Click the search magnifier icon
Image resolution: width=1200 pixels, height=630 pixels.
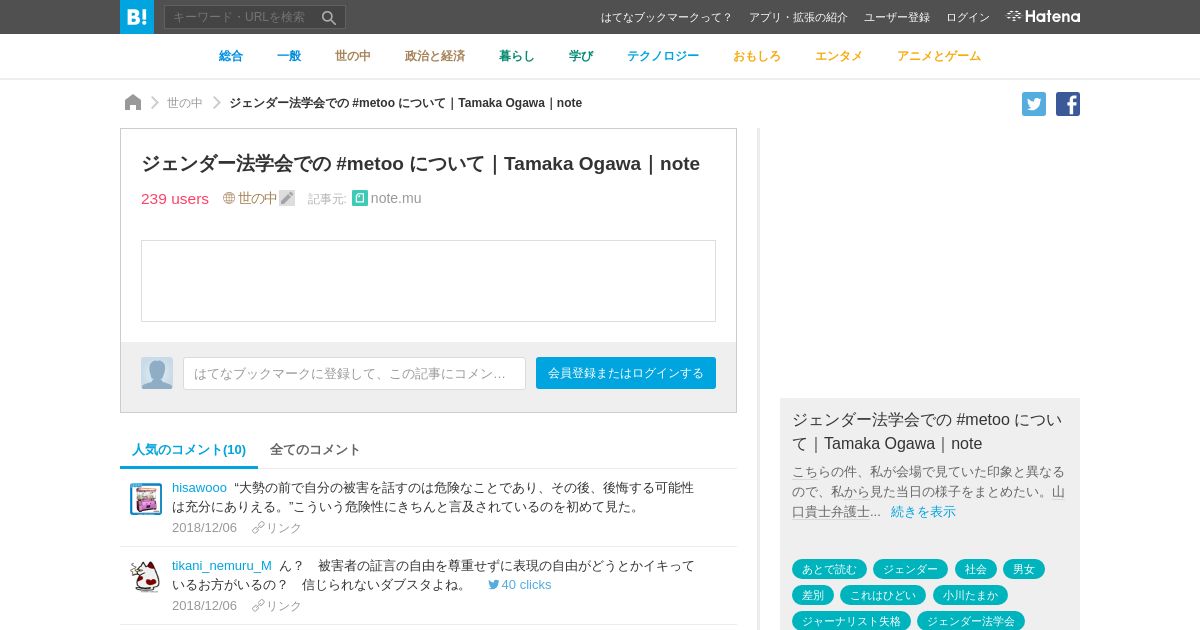(x=329, y=17)
